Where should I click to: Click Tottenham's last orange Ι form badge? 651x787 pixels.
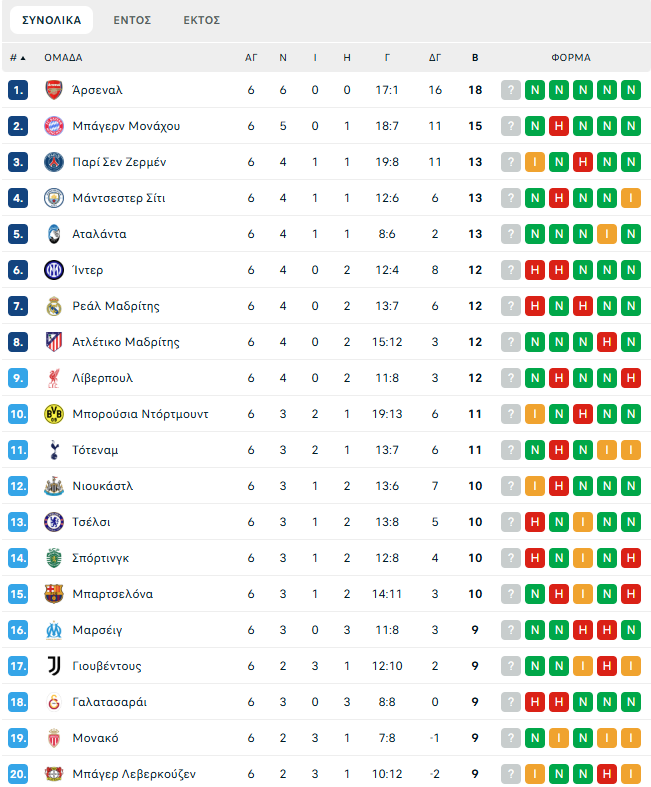pyautogui.click(x=630, y=450)
